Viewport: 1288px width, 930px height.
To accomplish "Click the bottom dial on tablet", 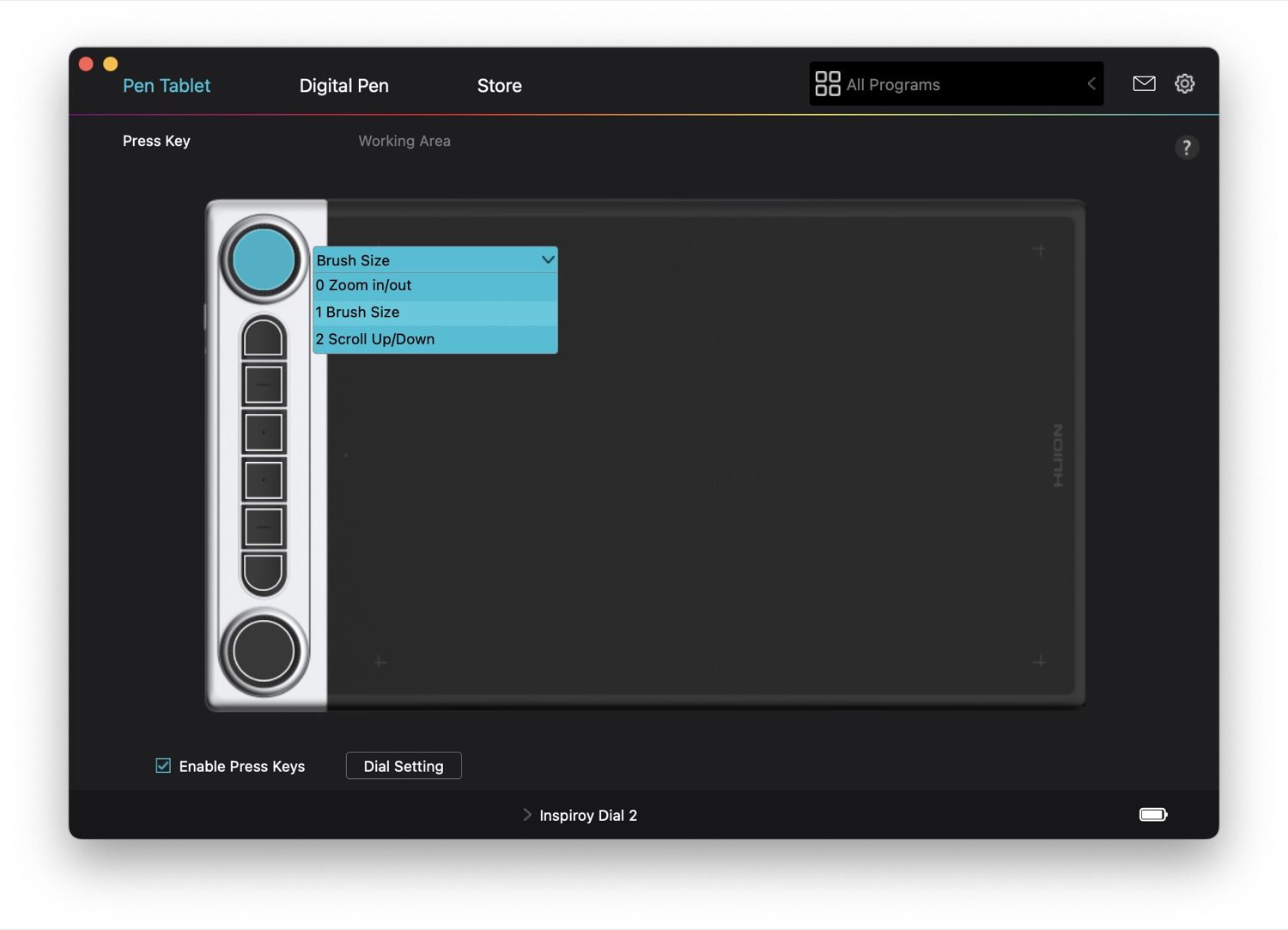I will tap(264, 651).
